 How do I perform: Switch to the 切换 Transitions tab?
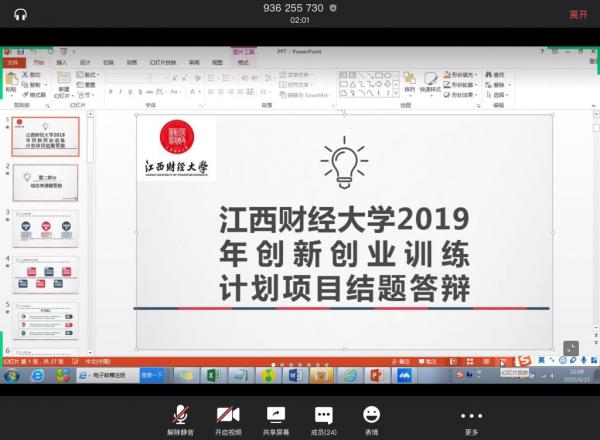pyautogui.click(x=108, y=62)
